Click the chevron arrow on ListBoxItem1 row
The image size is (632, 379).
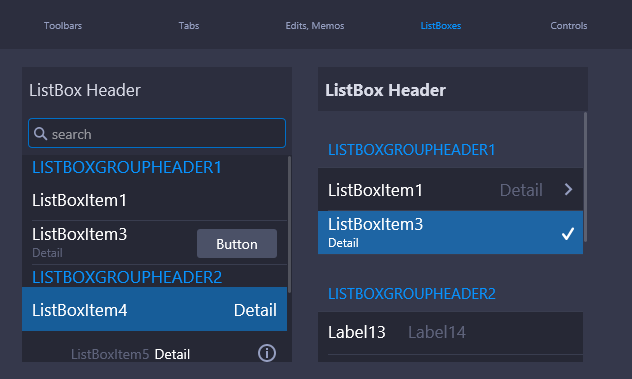tap(568, 190)
